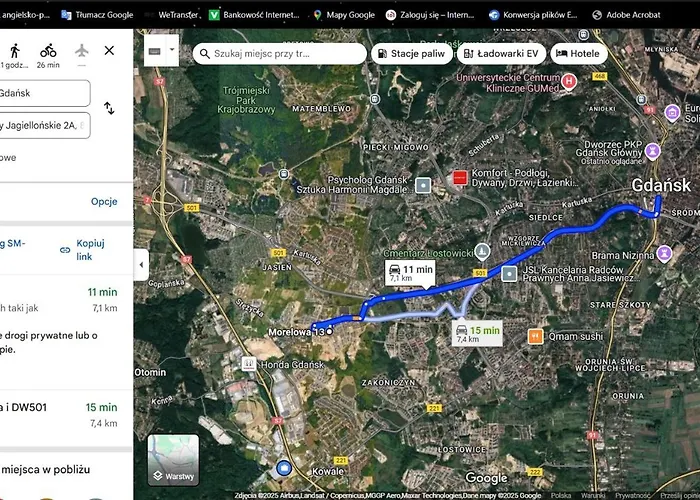The width and height of the screenshot is (700, 500).
Task: Collapse the side panel arrow
Action: pos(141,265)
